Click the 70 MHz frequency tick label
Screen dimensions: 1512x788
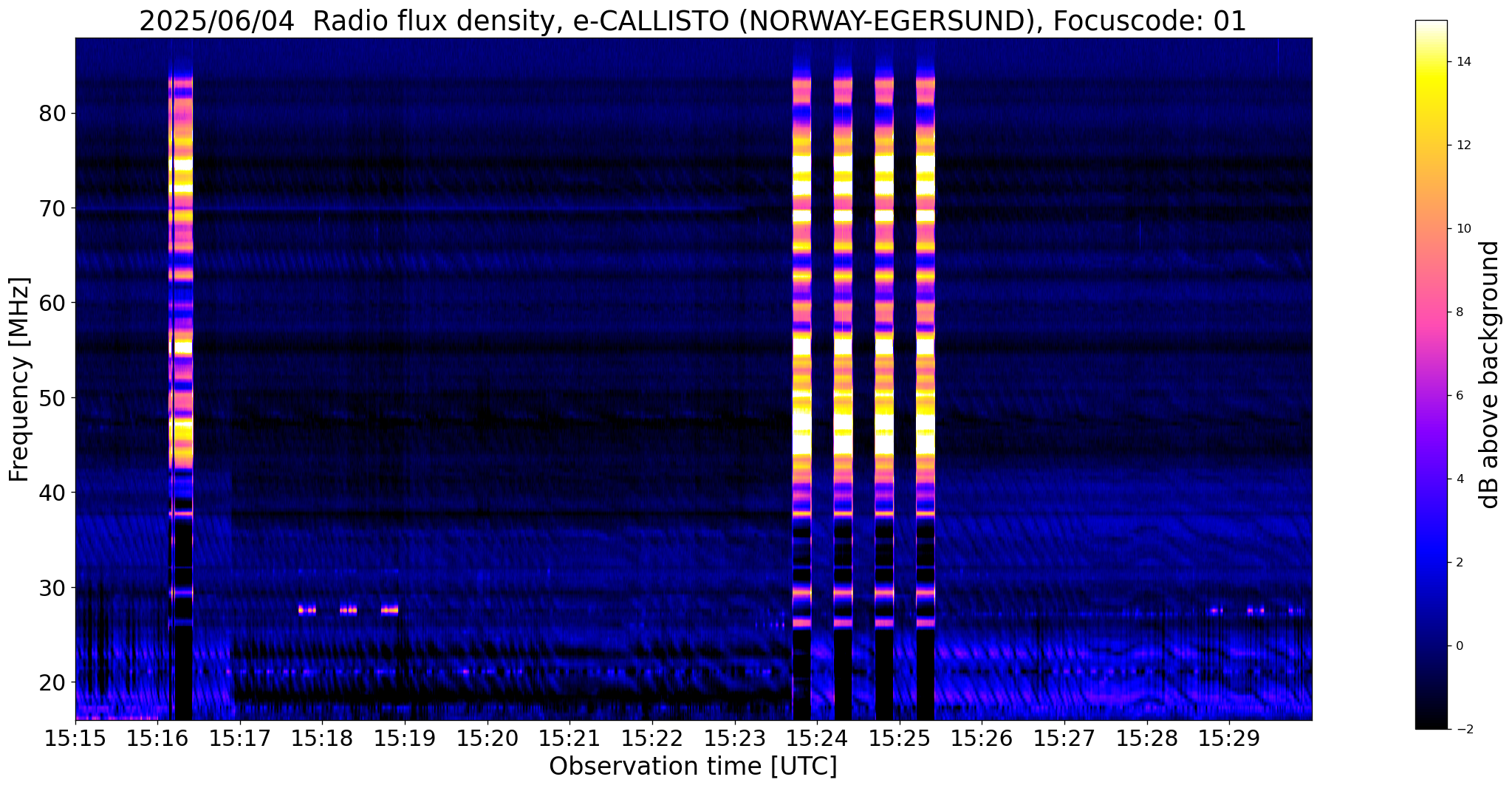pyautogui.click(x=52, y=208)
